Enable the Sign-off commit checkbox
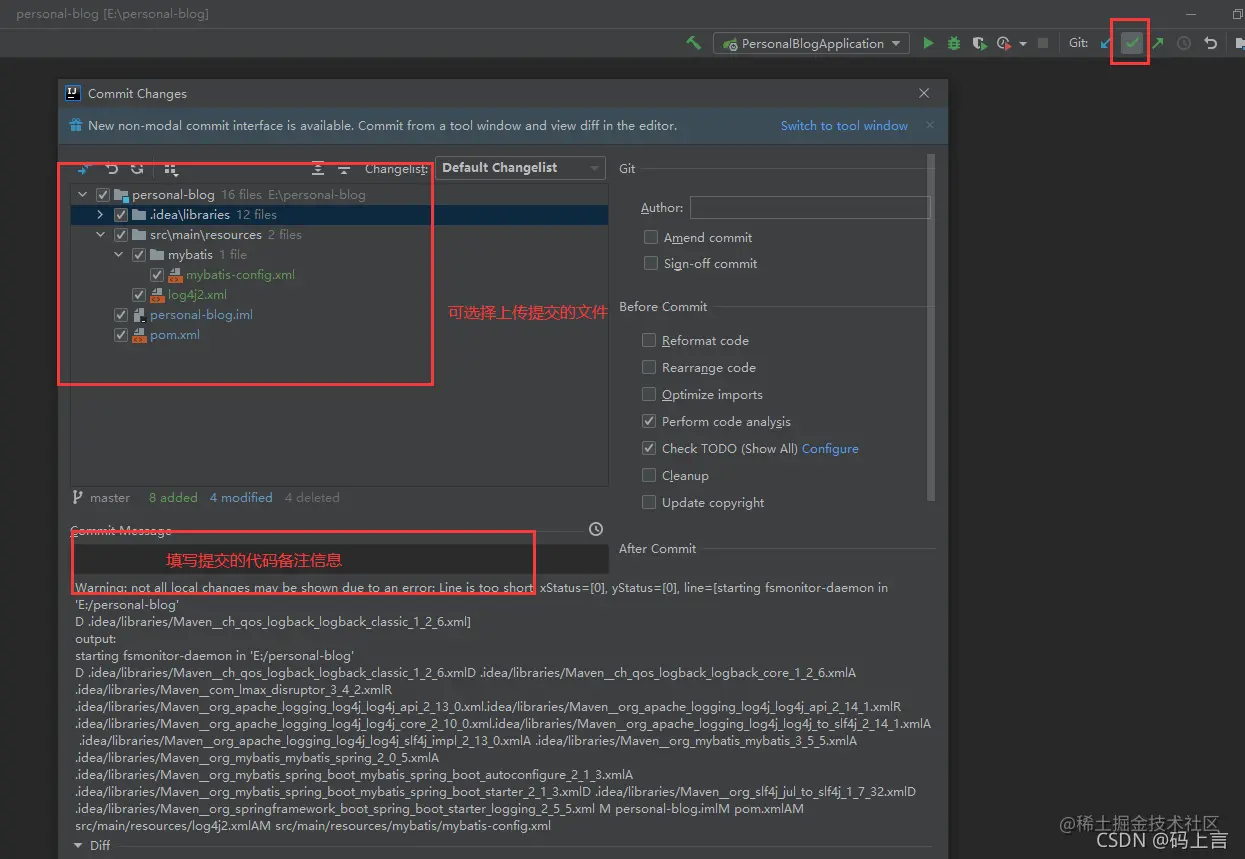 click(x=651, y=264)
